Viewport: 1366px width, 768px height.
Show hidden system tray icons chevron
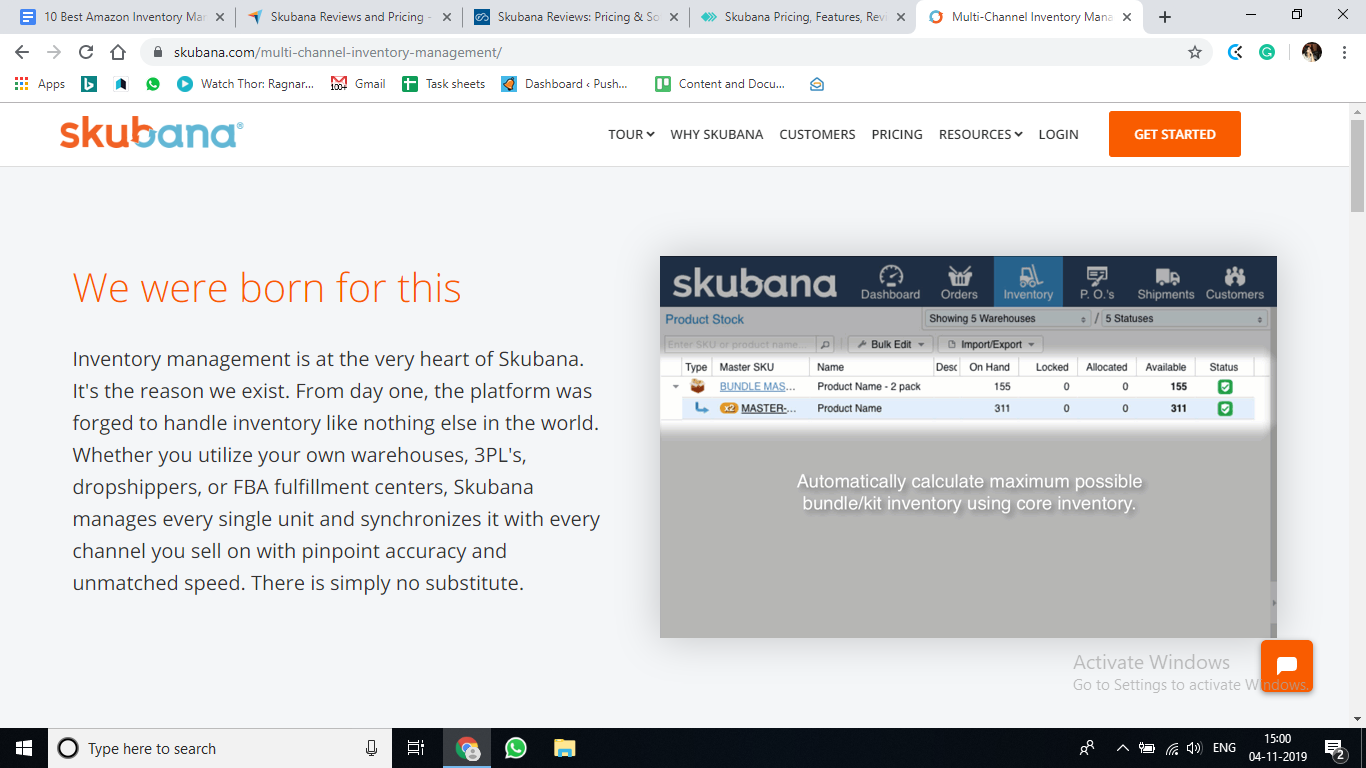point(1122,748)
